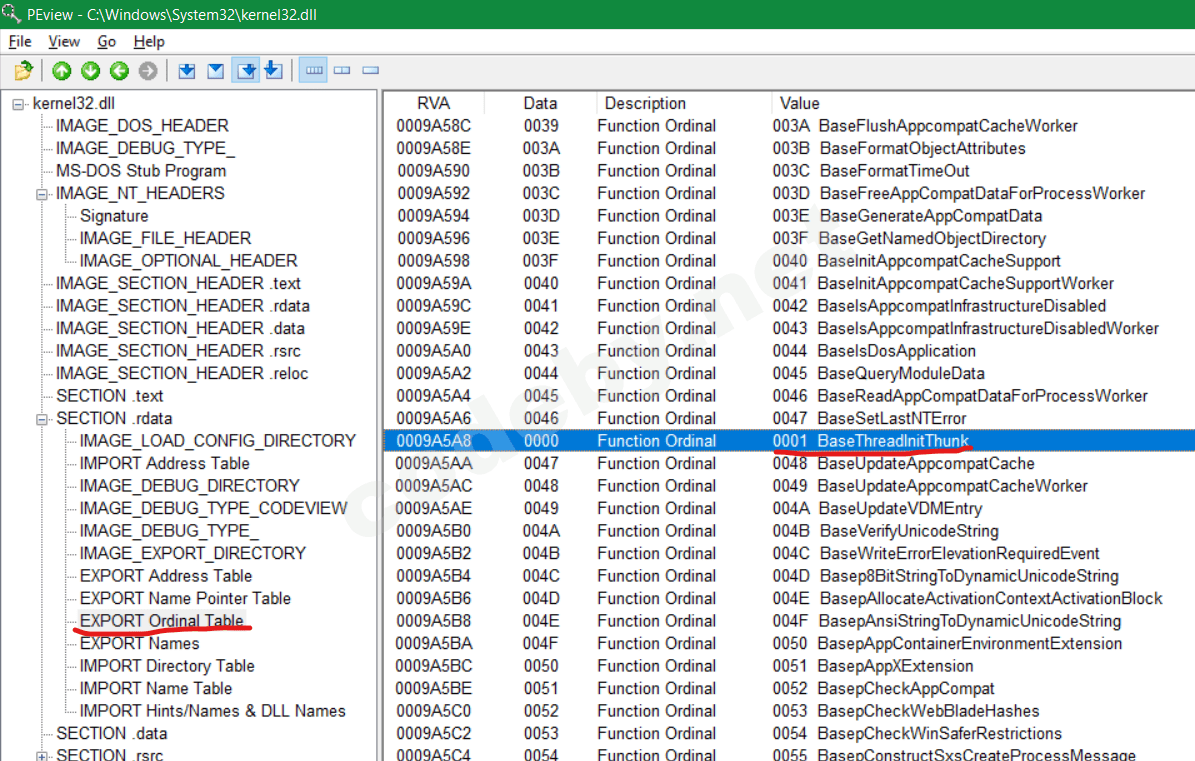Select the BaseGetNamedObjectDirectory row
Viewport: 1195px width, 761px height.
click(x=789, y=238)
